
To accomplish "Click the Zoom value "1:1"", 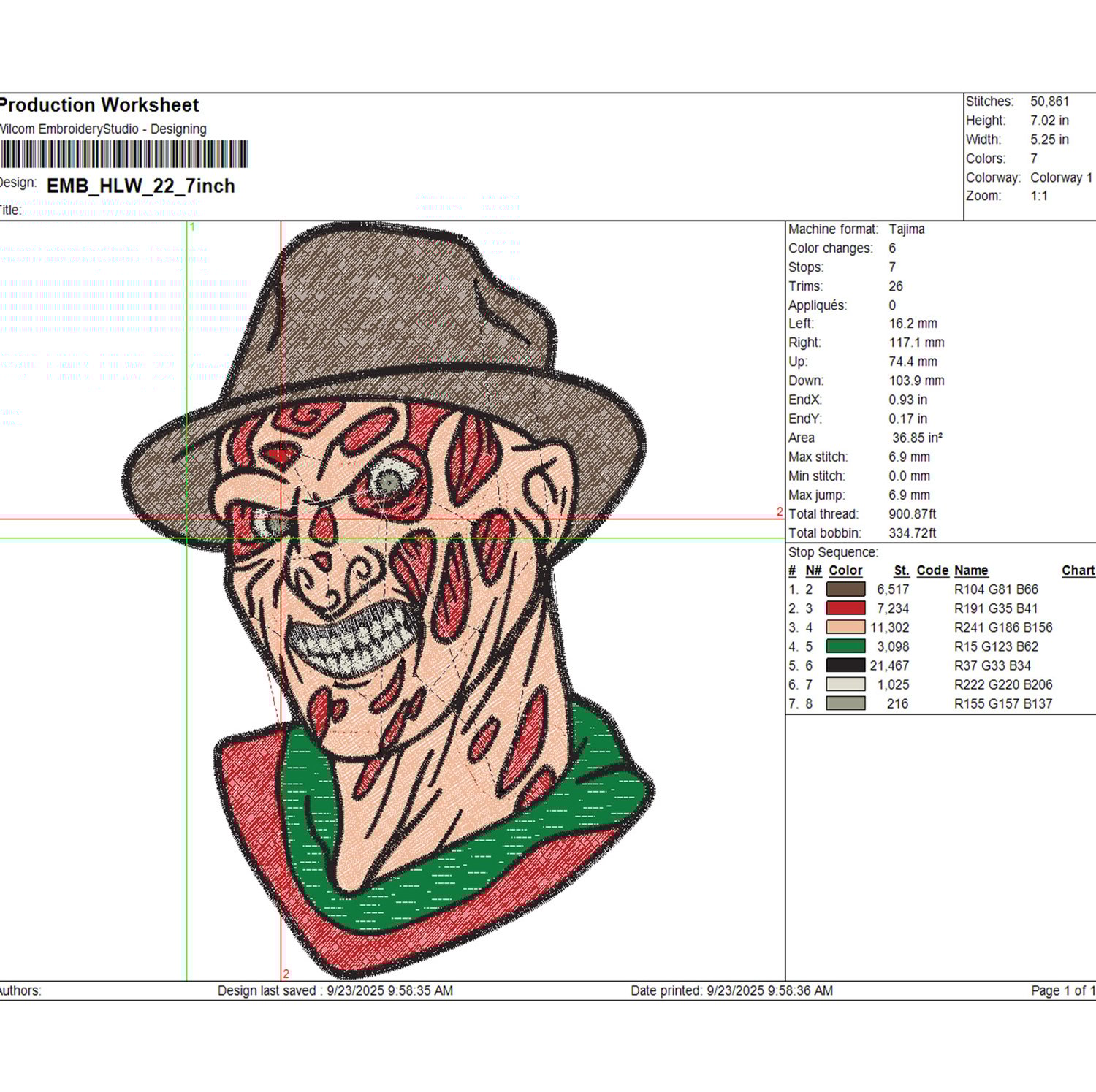I will 1039,196.
